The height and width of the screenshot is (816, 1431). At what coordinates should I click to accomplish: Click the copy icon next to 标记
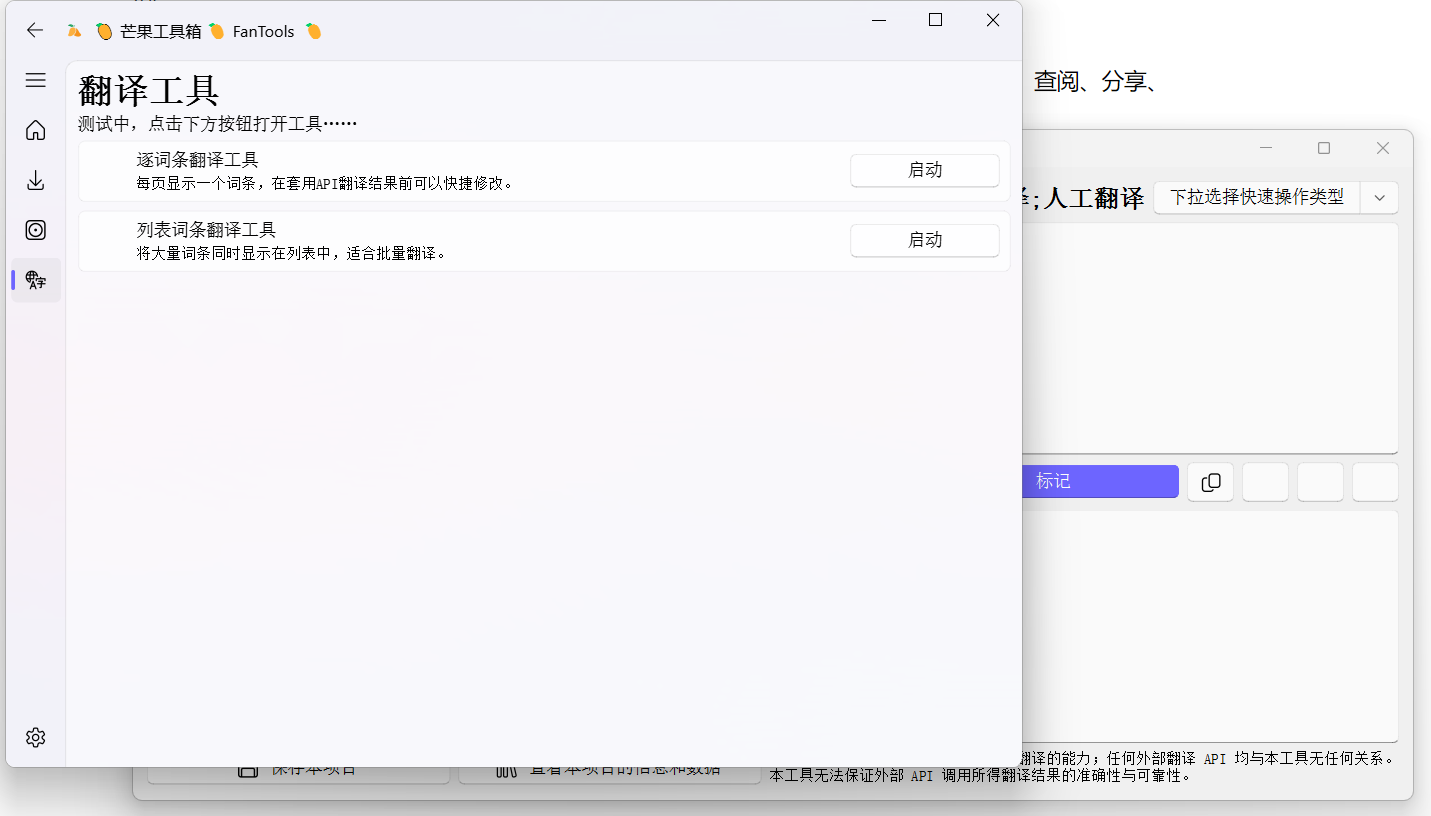pos(1210,482)
